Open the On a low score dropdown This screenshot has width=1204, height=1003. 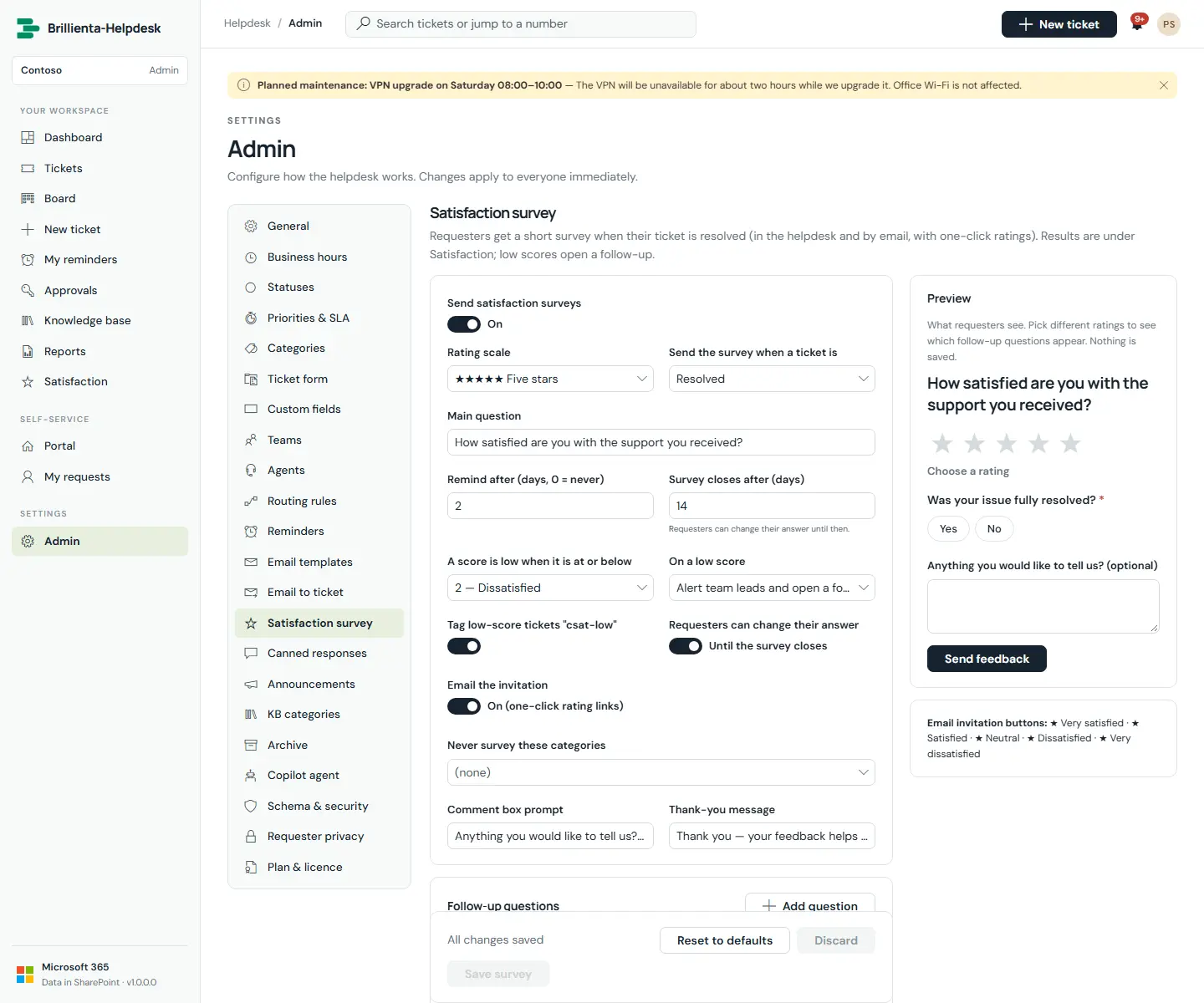[x=772, y=588]
